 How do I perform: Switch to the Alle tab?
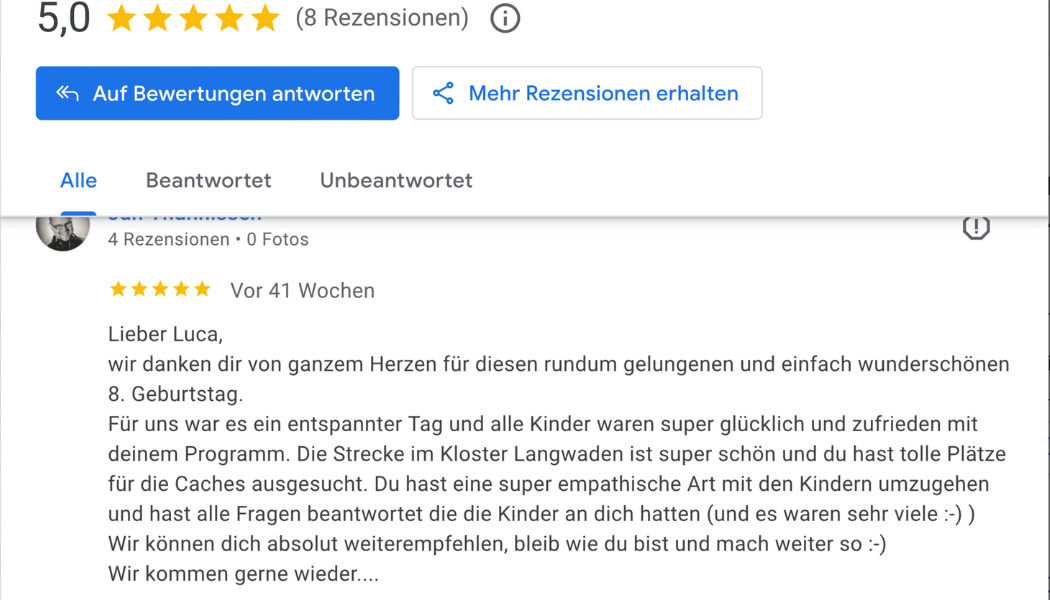tap(78, 180)
